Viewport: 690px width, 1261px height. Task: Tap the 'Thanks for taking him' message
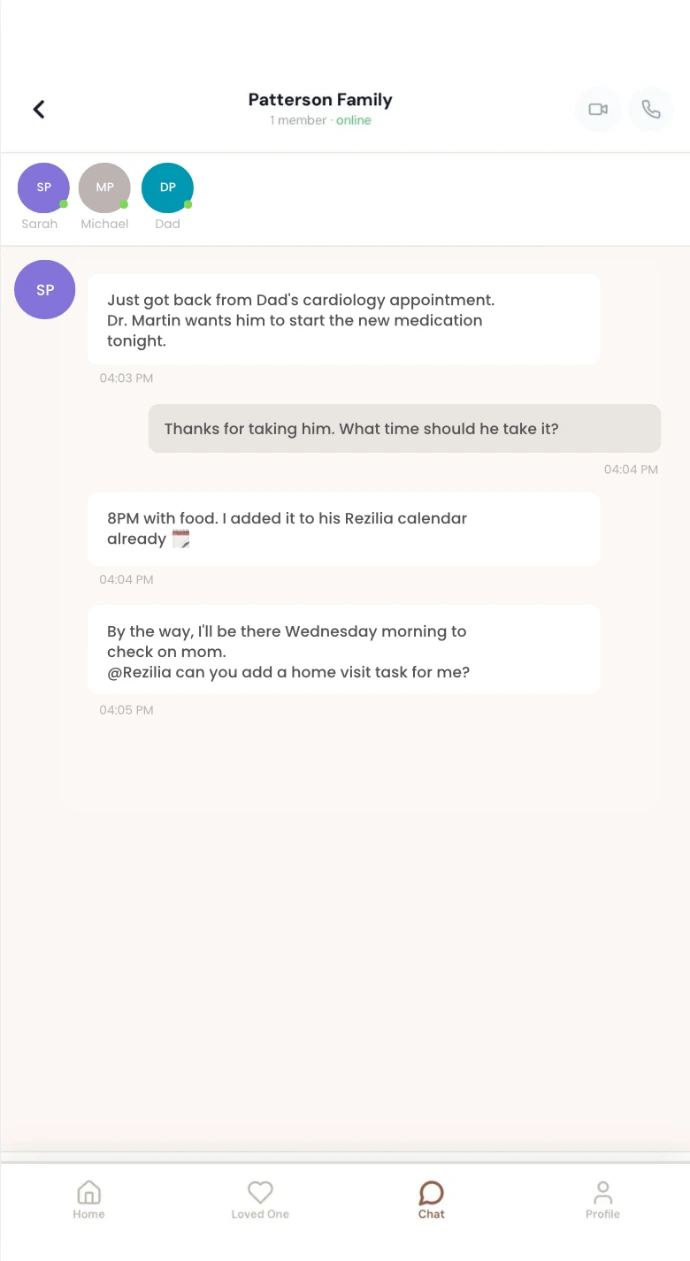(404, 429)
